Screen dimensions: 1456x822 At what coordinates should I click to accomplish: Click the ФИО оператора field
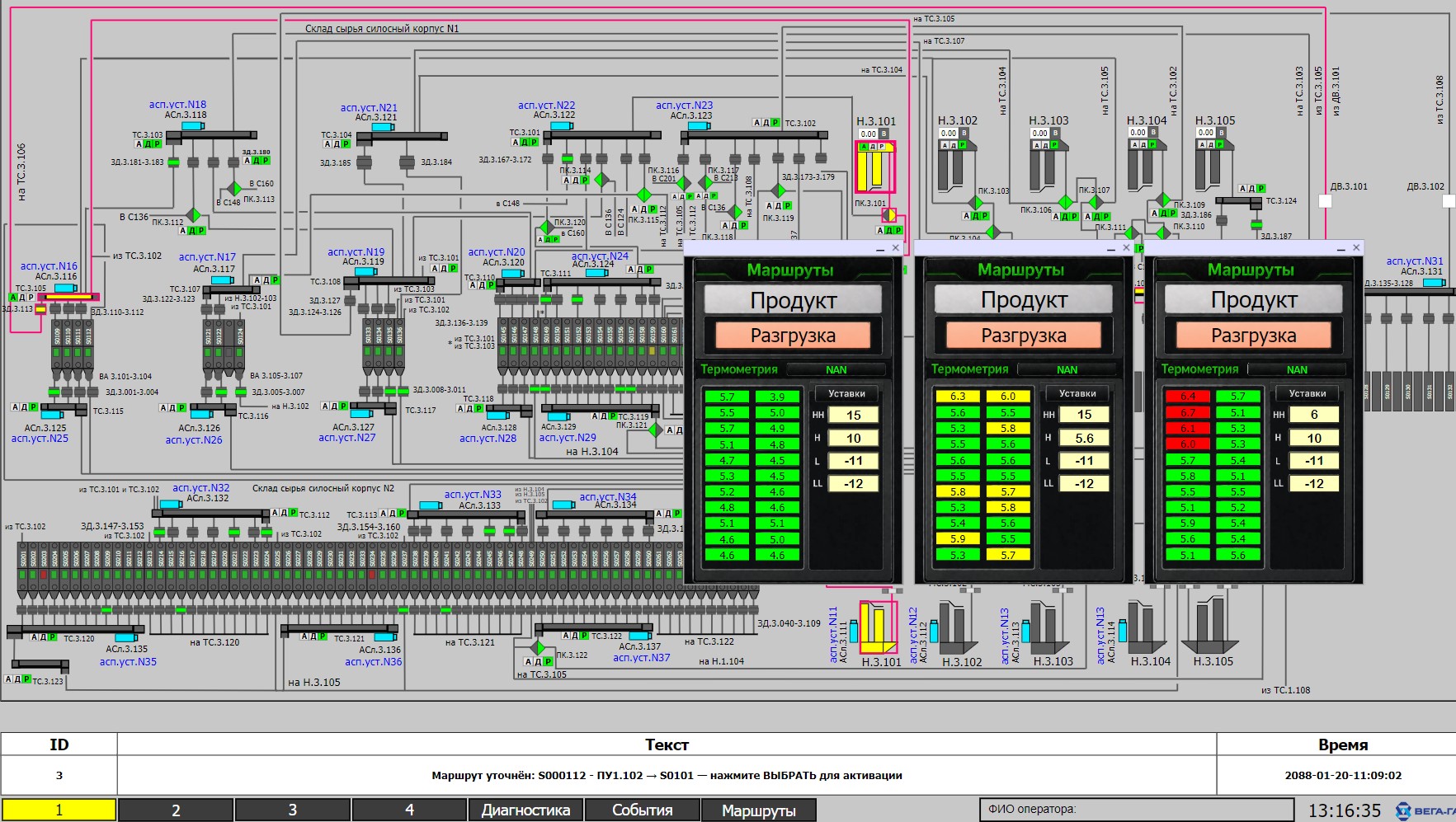tap(1136, 810)
